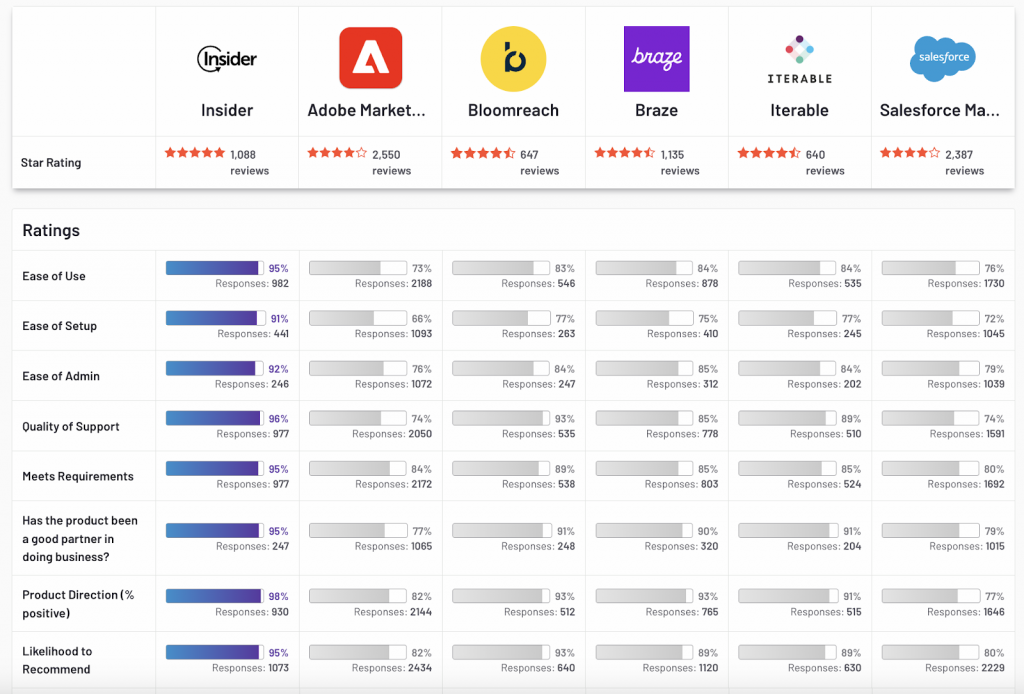Click the Likelihood to Recommend row label
This screenshot has height=694, width=1024.
[x=57, y=660]
